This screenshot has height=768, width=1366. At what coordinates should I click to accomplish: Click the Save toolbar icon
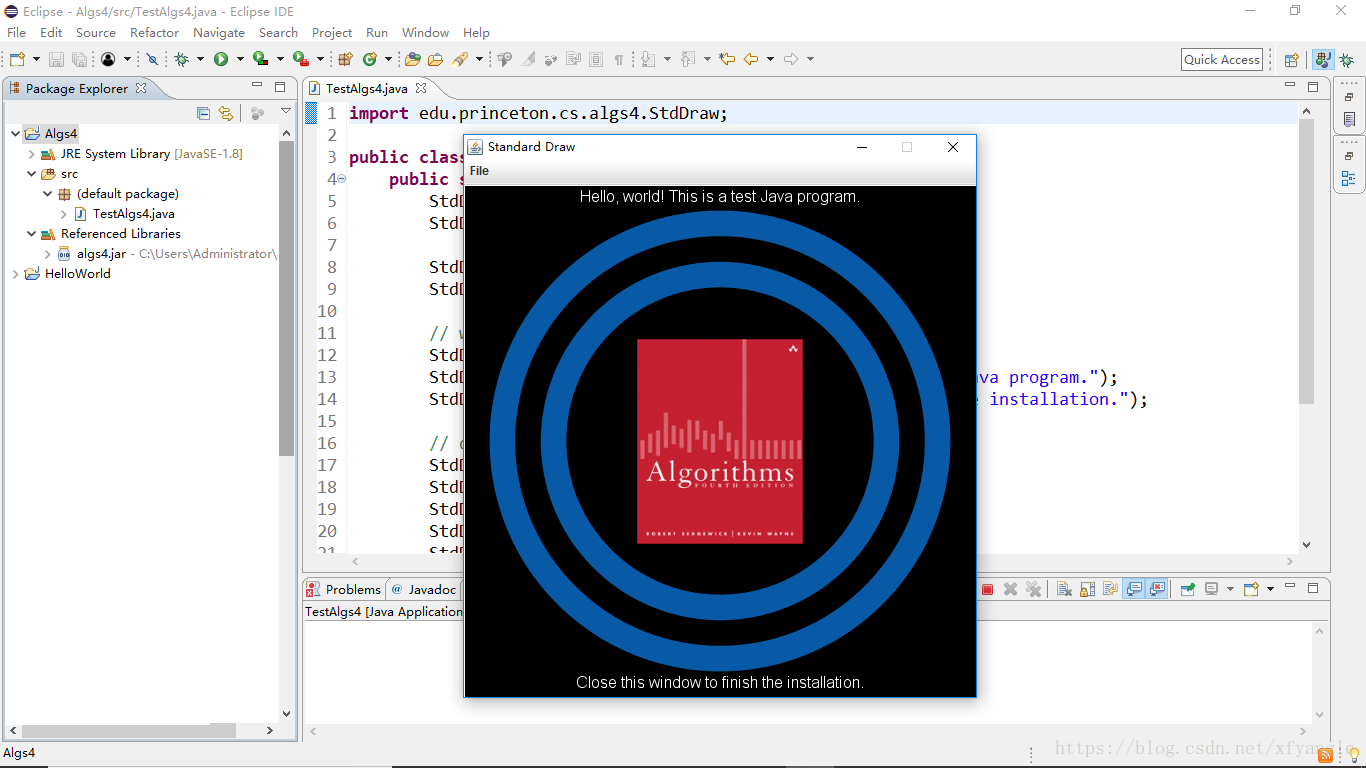(56, 59)
